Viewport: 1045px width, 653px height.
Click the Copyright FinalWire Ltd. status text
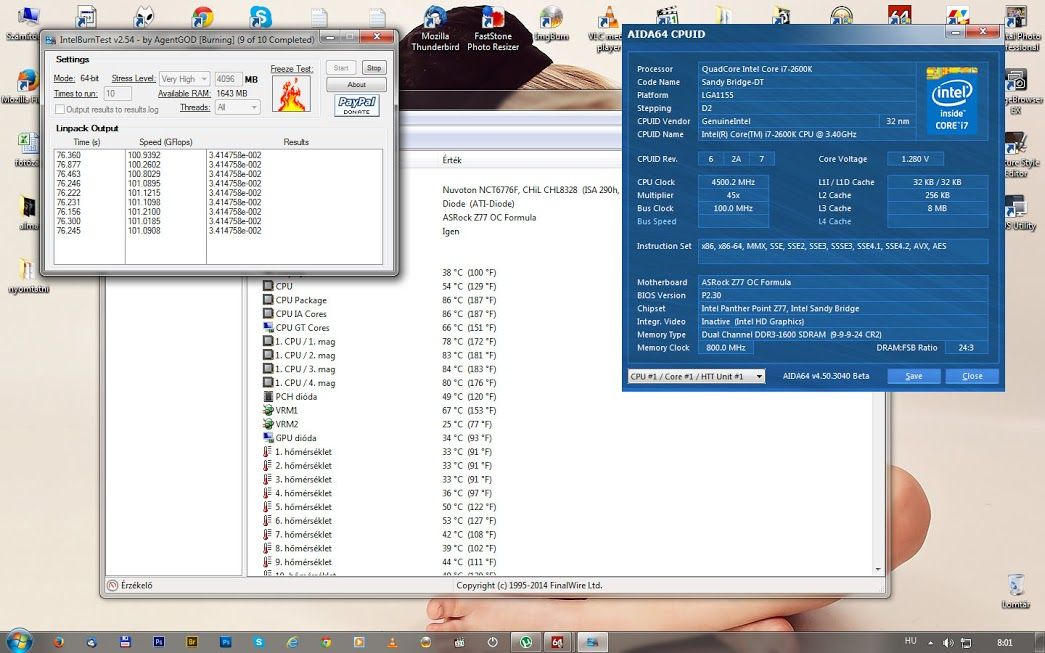tap(529, 585)
